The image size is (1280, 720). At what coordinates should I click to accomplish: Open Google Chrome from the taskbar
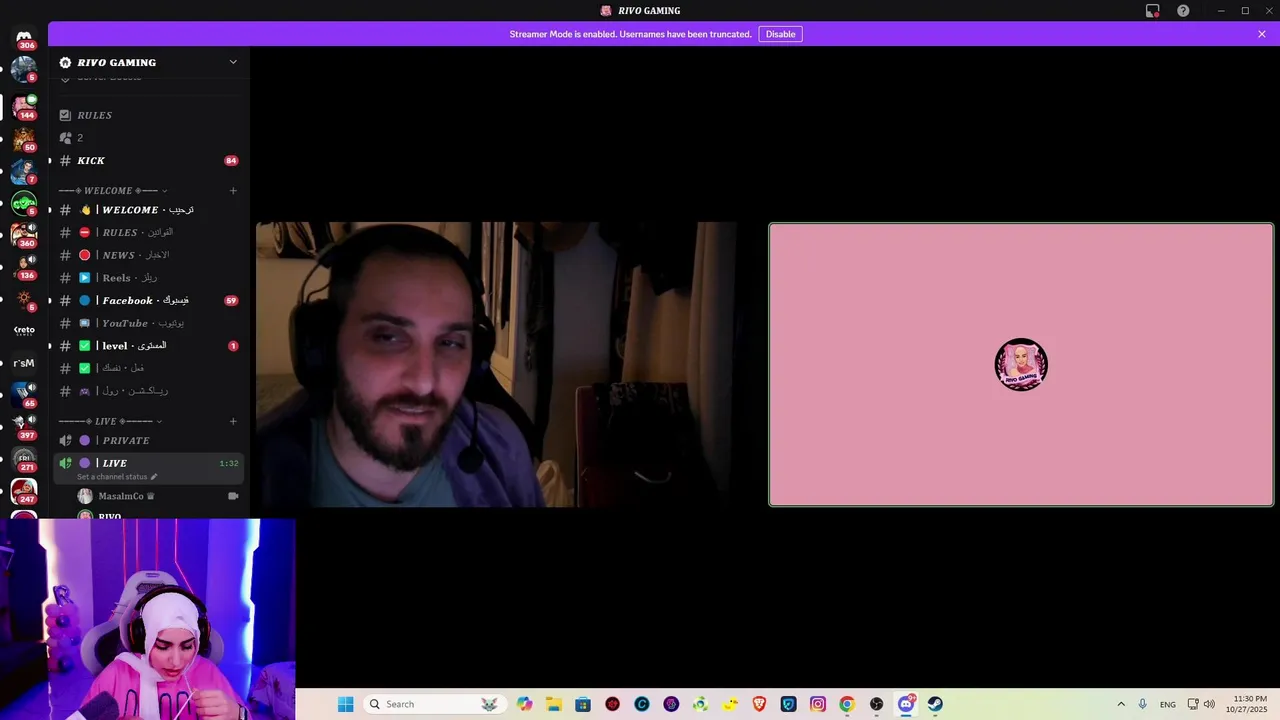[x=847, y=704]
